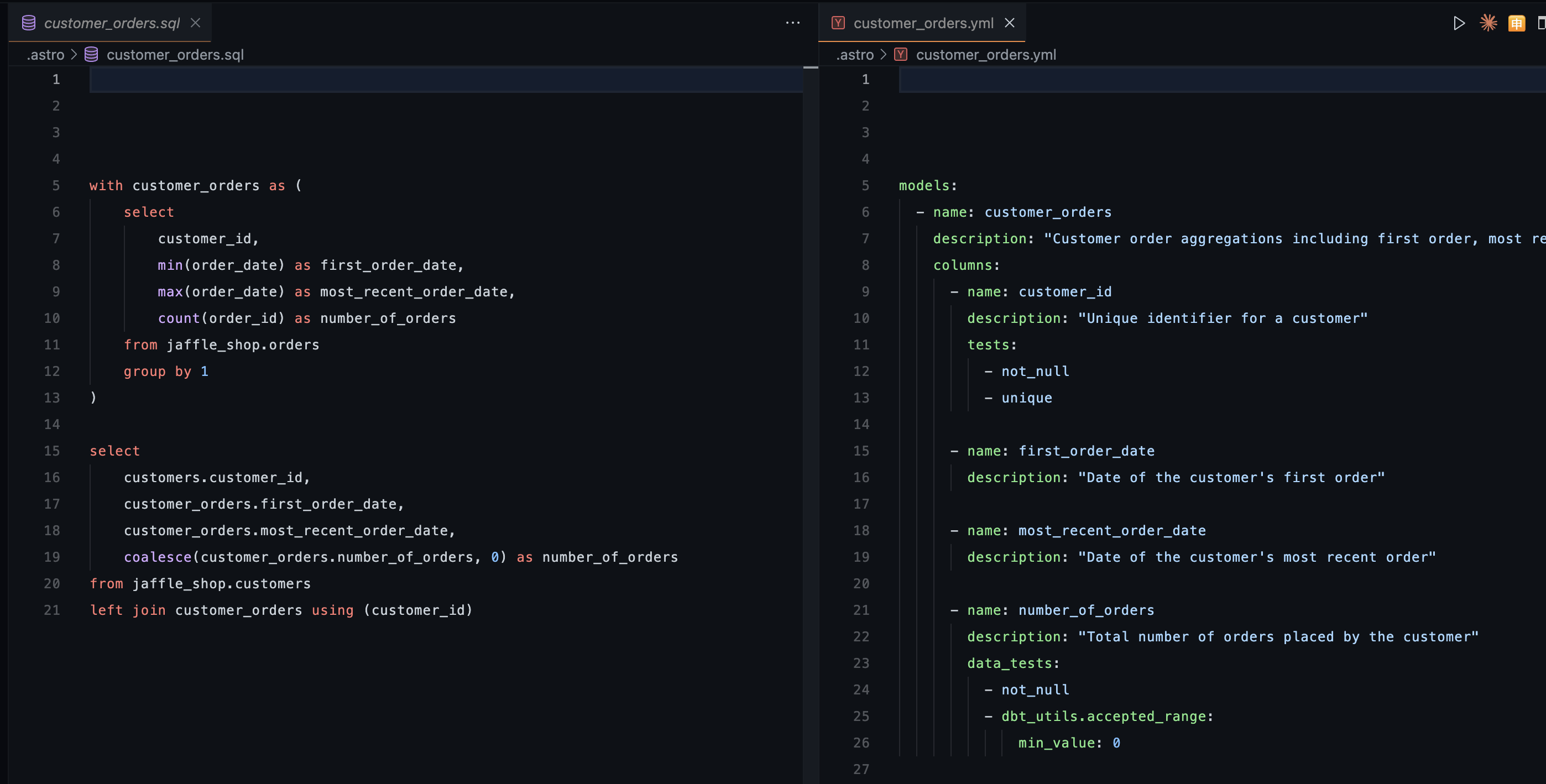Click the orange Claude starburst icon
Viewport: 1546px width, 784px height.
(1488, 23)
